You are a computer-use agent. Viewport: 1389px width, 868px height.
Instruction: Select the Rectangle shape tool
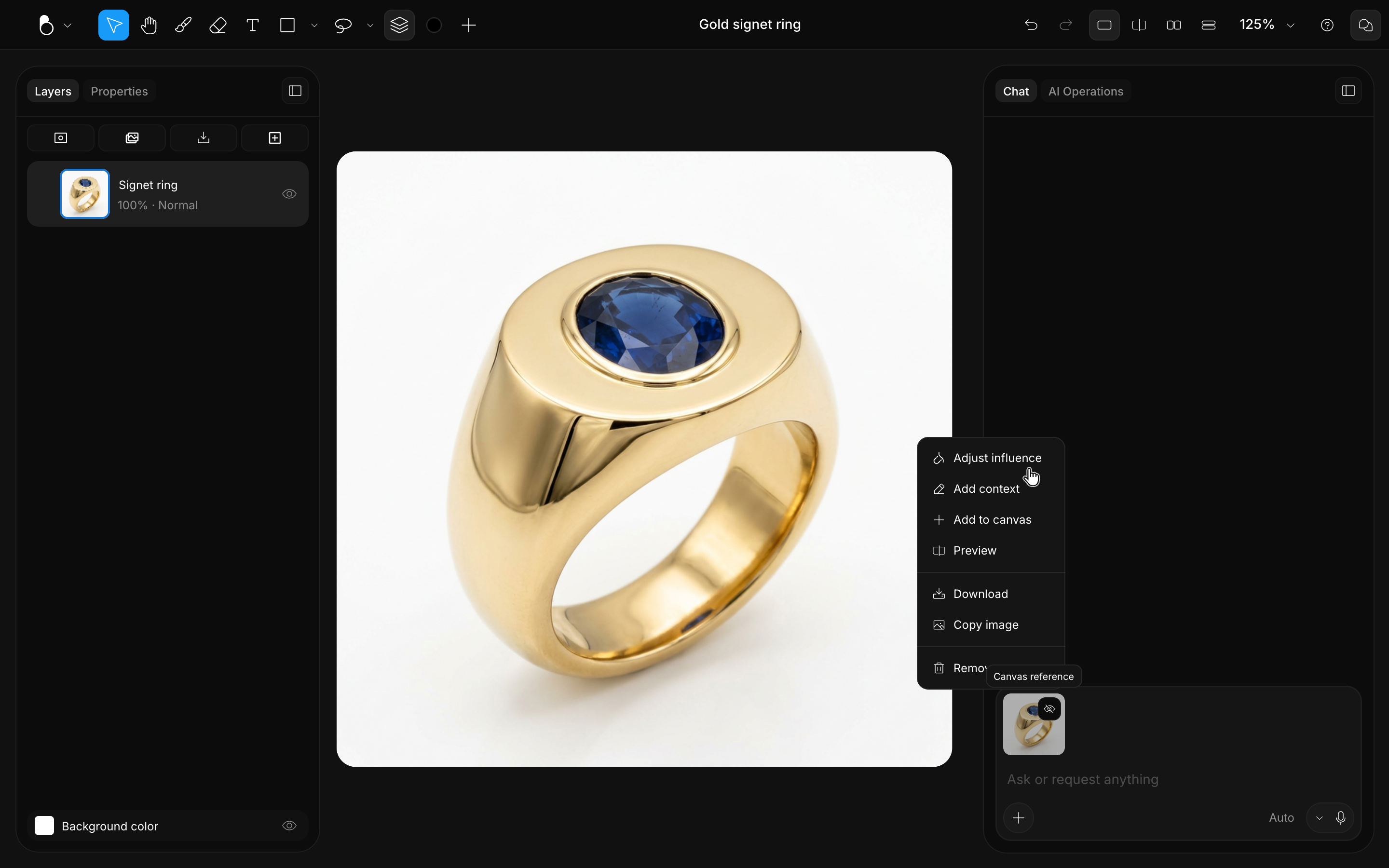click(x=287, y=25)
